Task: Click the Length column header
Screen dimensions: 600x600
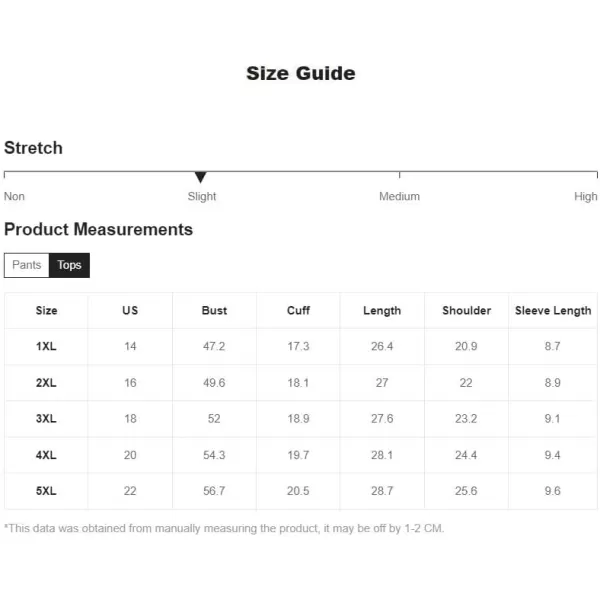Action: pyautogui.click(x=382, y=310)
